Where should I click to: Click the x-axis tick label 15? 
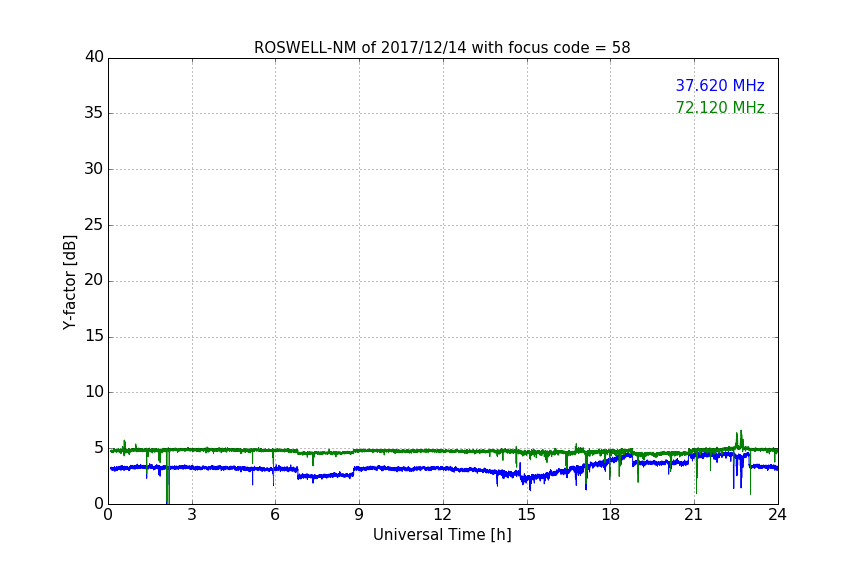pyautogui.click(x=527, y=515)
